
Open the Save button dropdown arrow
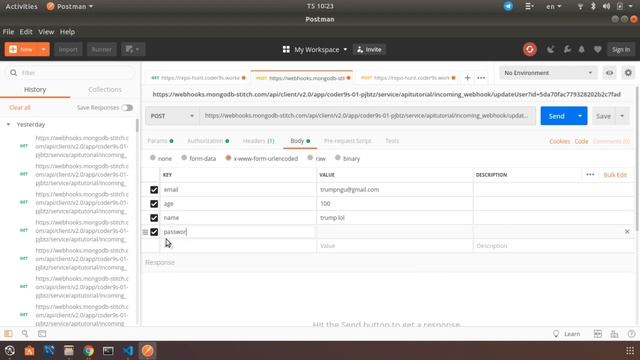622,116
